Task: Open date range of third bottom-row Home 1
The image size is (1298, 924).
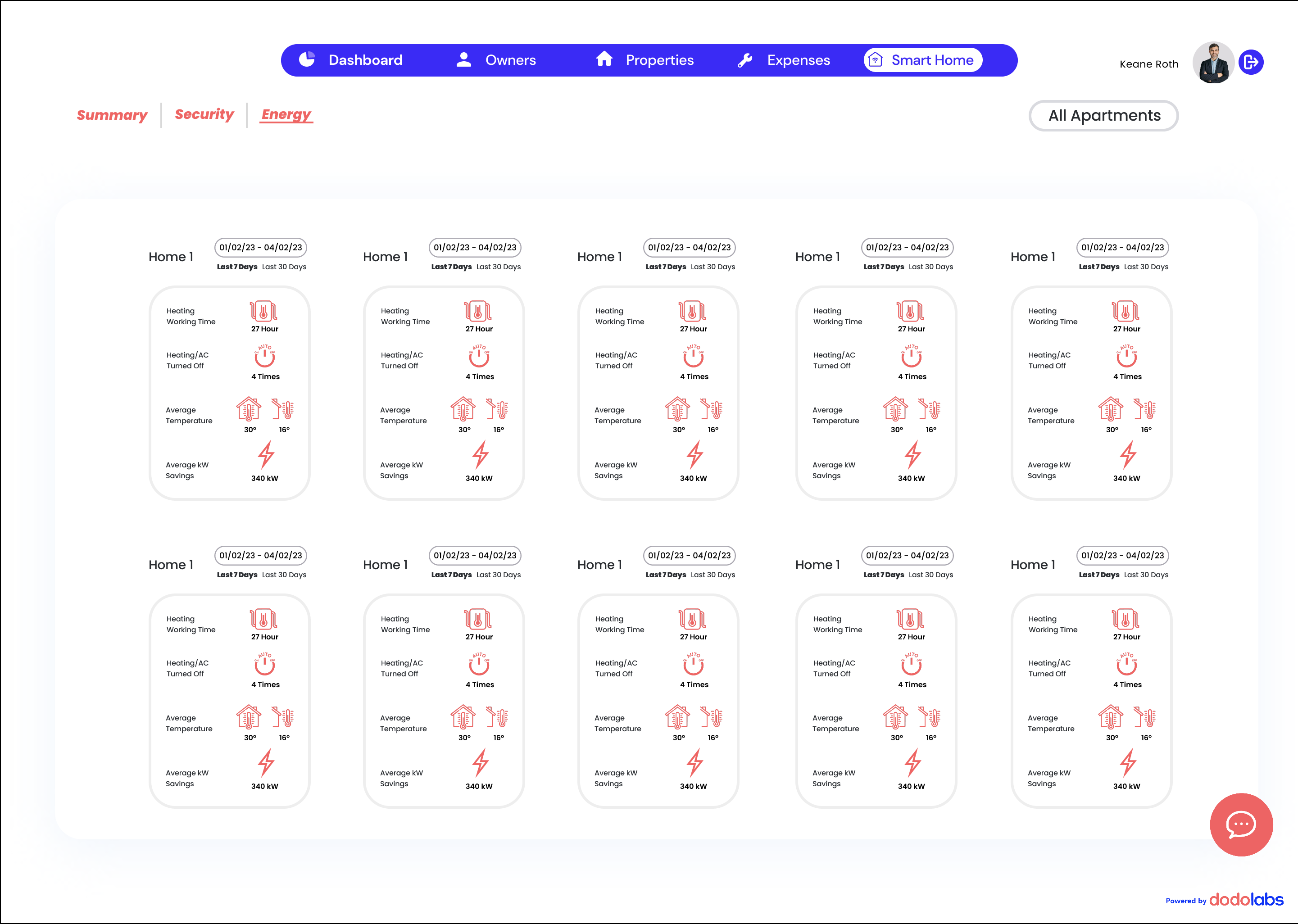Action: 690,555
